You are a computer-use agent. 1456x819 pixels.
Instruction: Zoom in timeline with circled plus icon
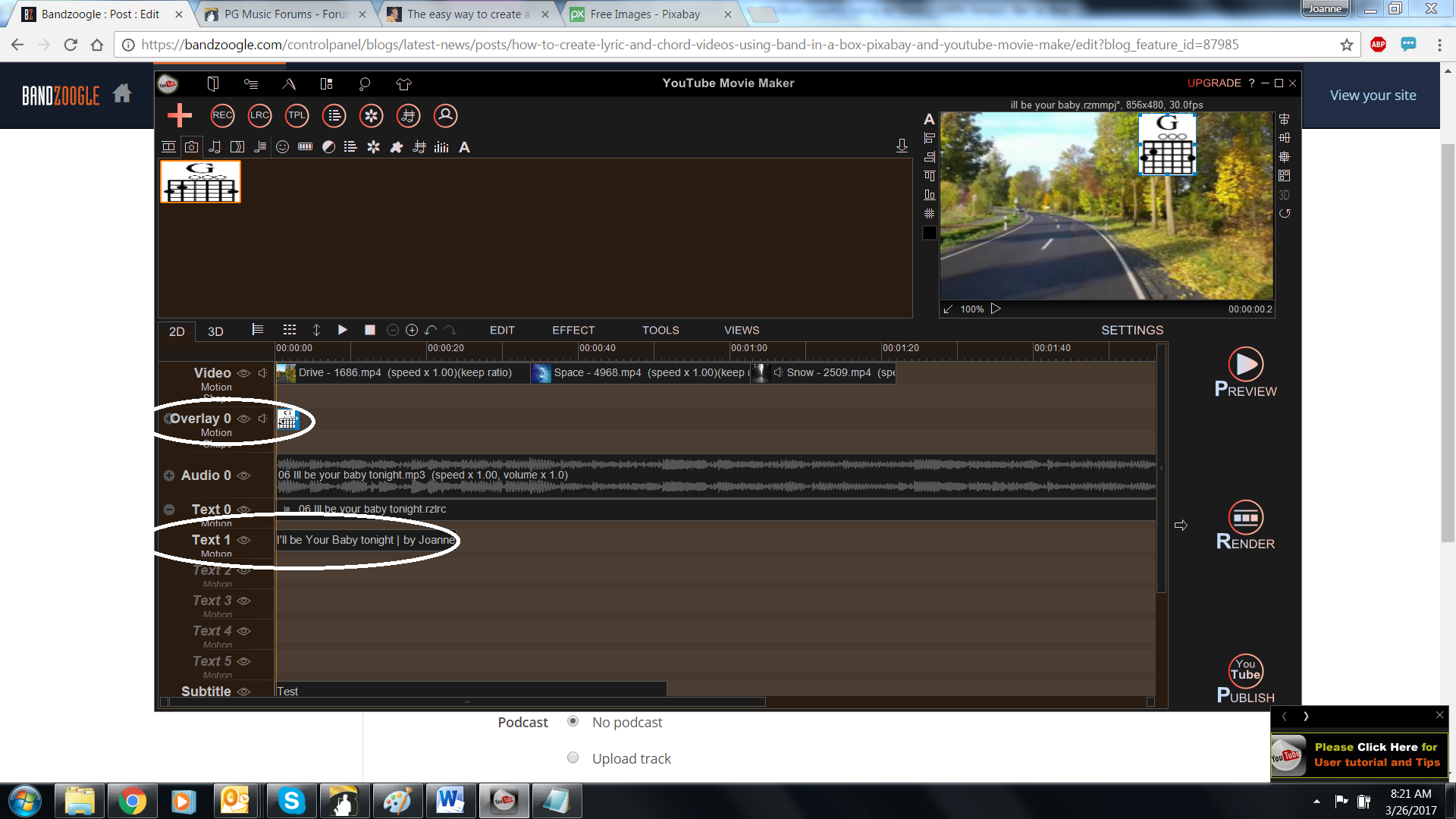coord(412,330)
